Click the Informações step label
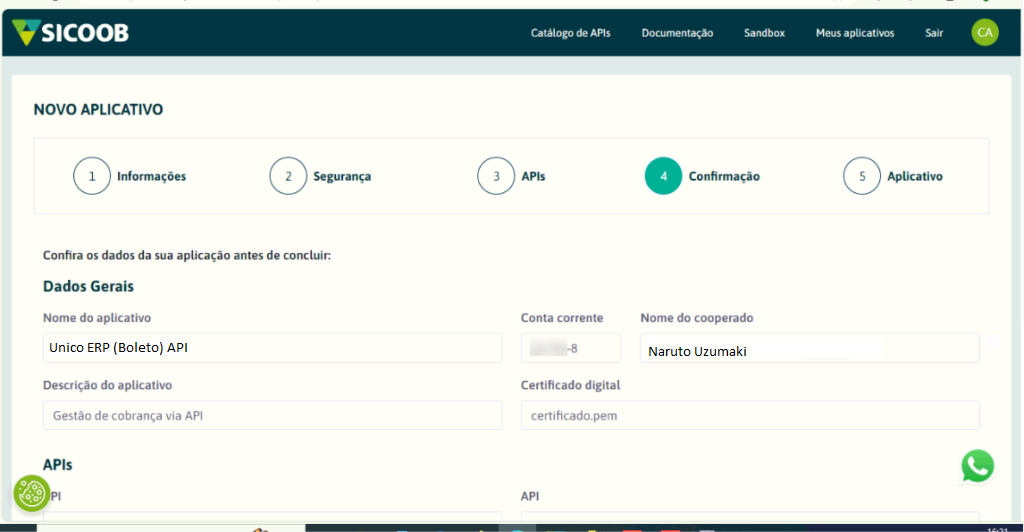The height and width of the screenshot is (532, 1024). pos(152,176)
